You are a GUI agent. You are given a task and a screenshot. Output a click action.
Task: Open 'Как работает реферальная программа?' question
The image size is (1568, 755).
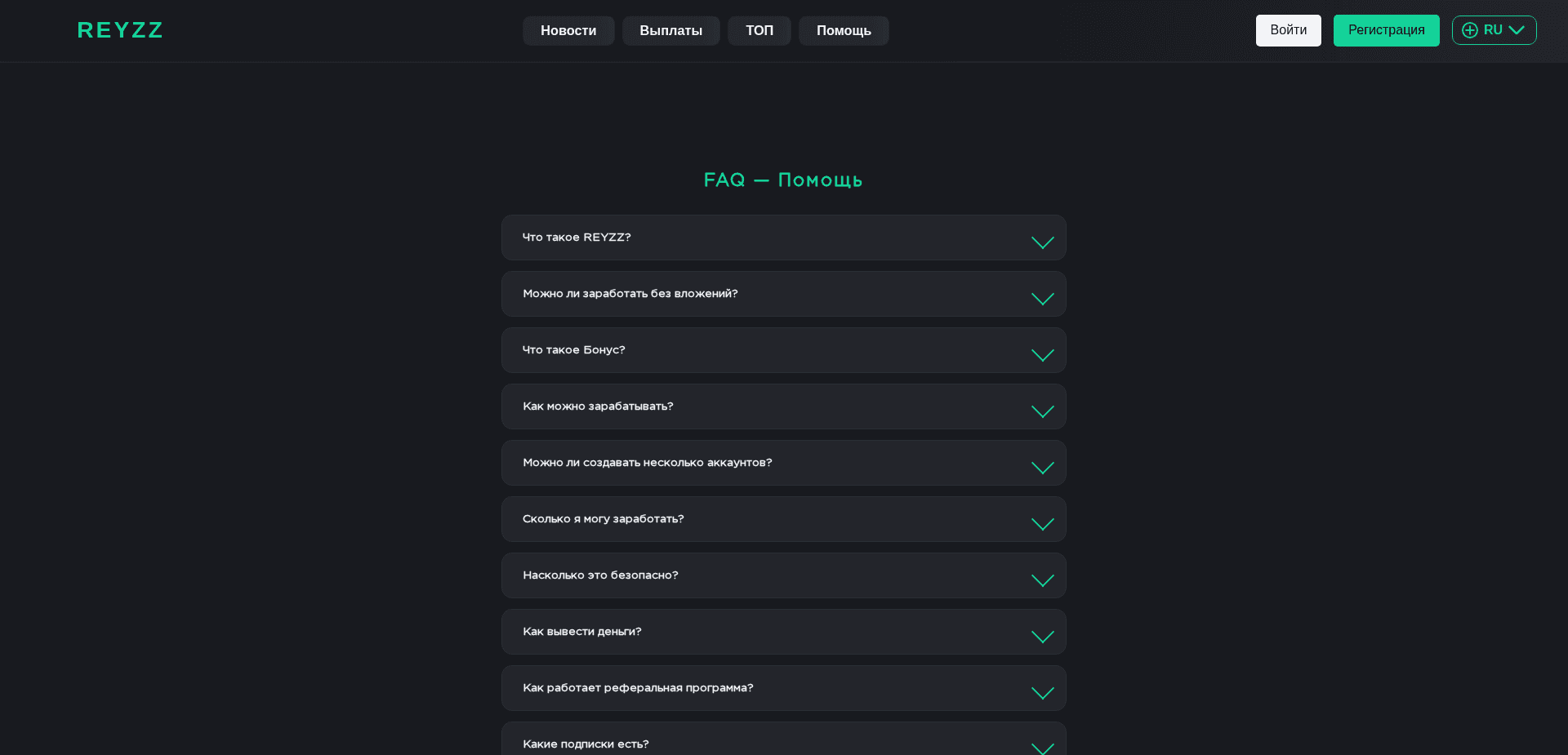[x=783, y=688]
